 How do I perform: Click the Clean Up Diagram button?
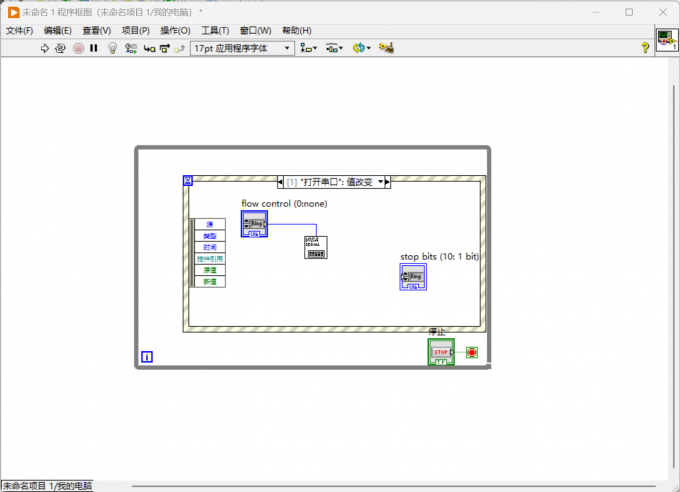pos(386,48)
